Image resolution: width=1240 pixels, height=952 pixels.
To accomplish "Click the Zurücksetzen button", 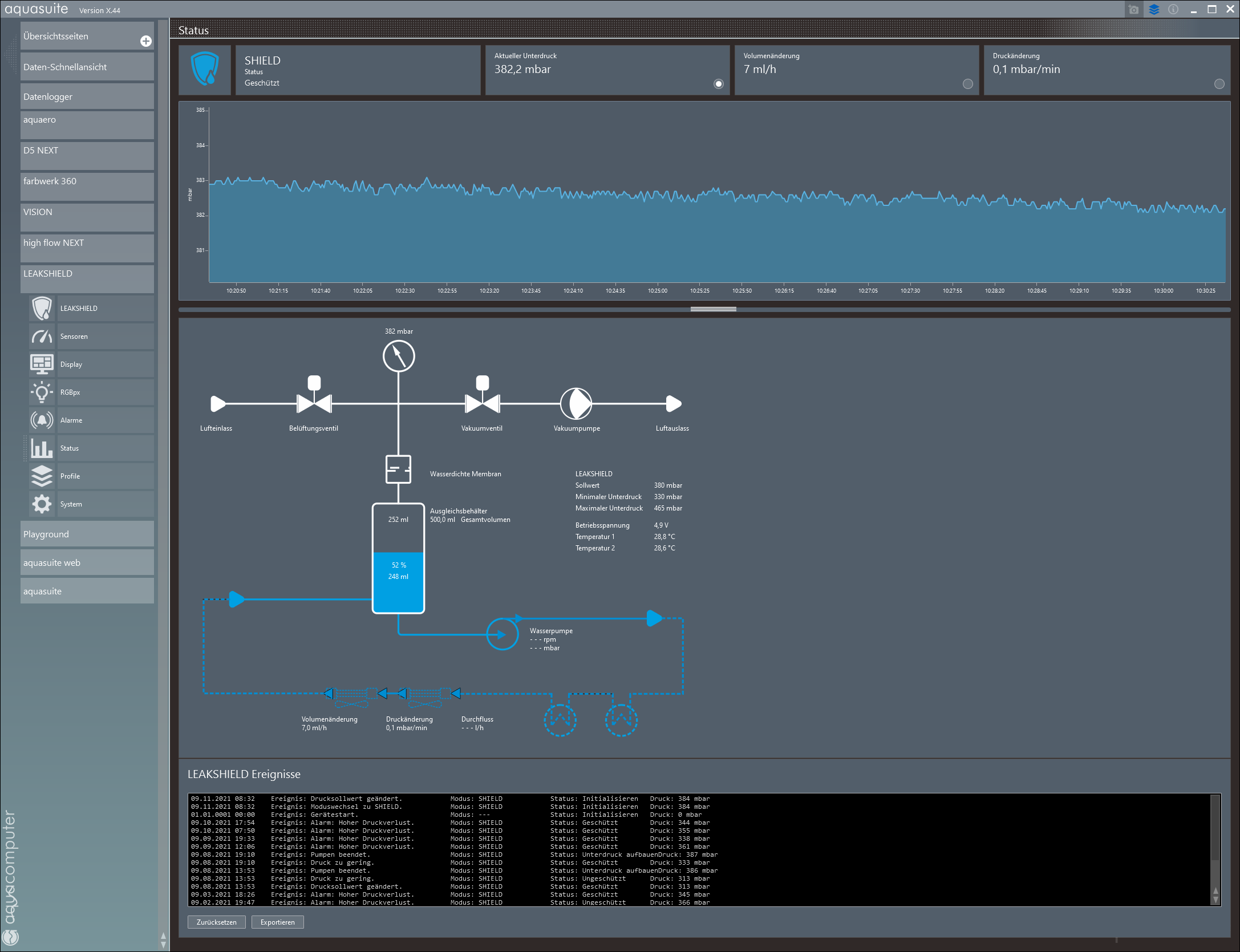I will [217, 922].
